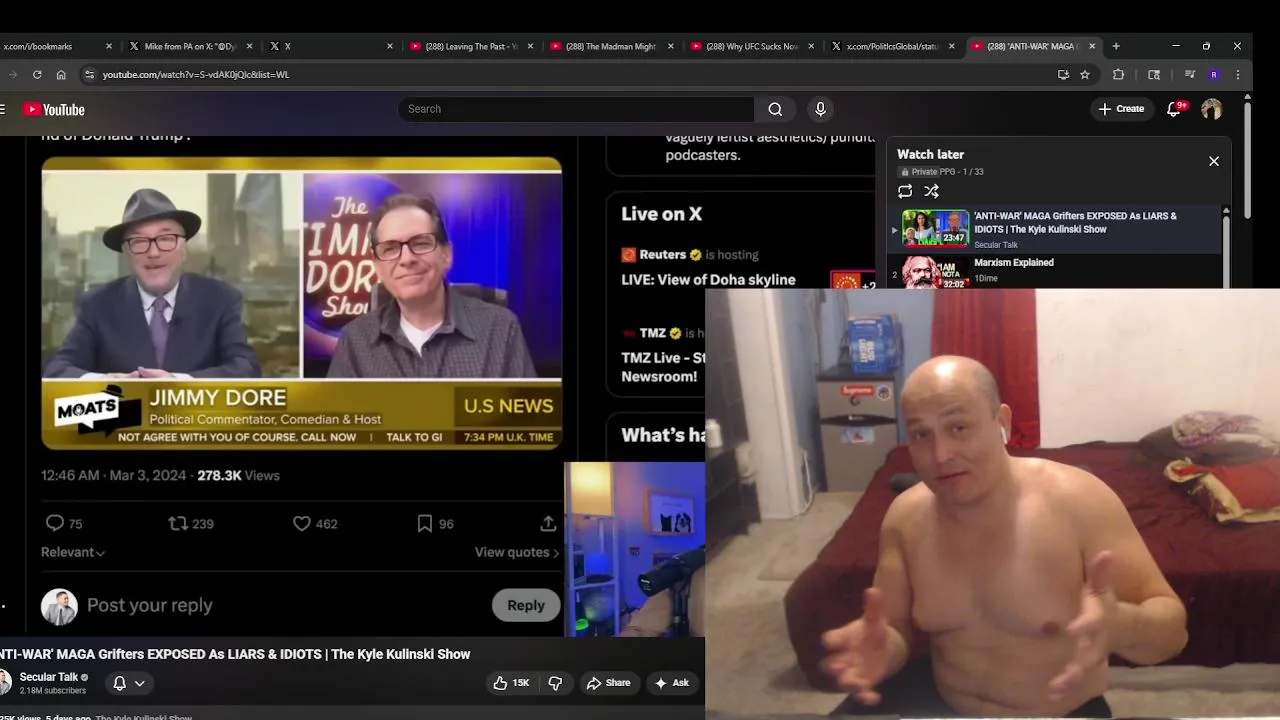Toggle Secular Talk notification bell
This screenshot has height=720, width=1280.
click(119, 683)
